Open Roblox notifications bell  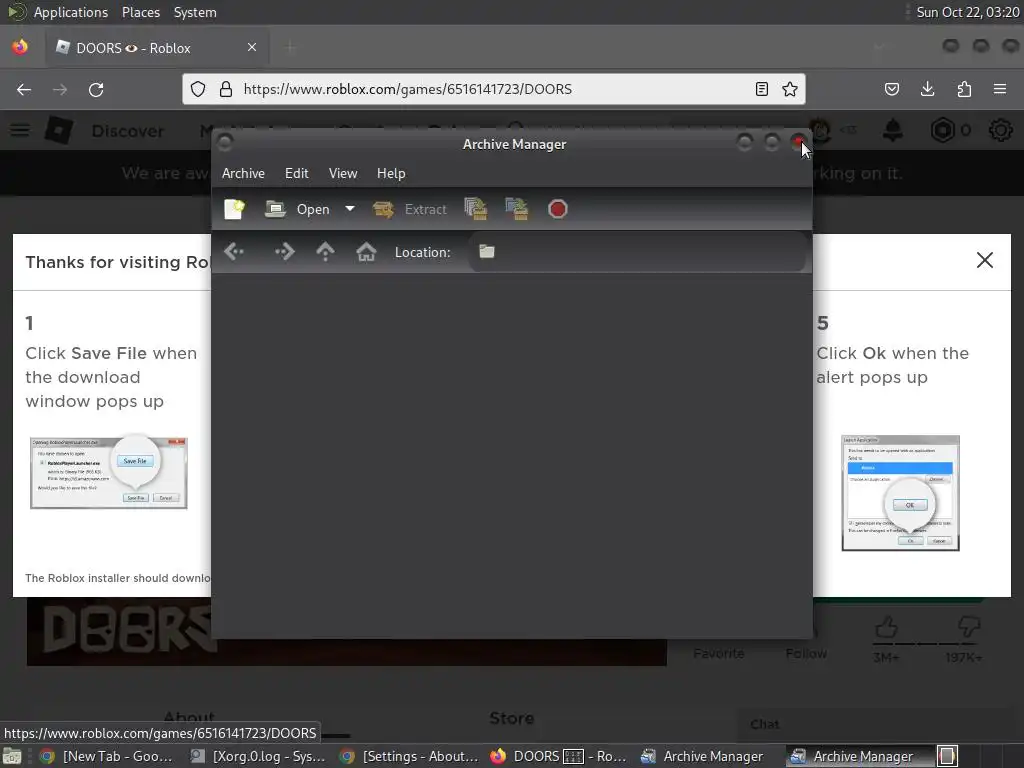pyautogui.click(x=893, y=131)
